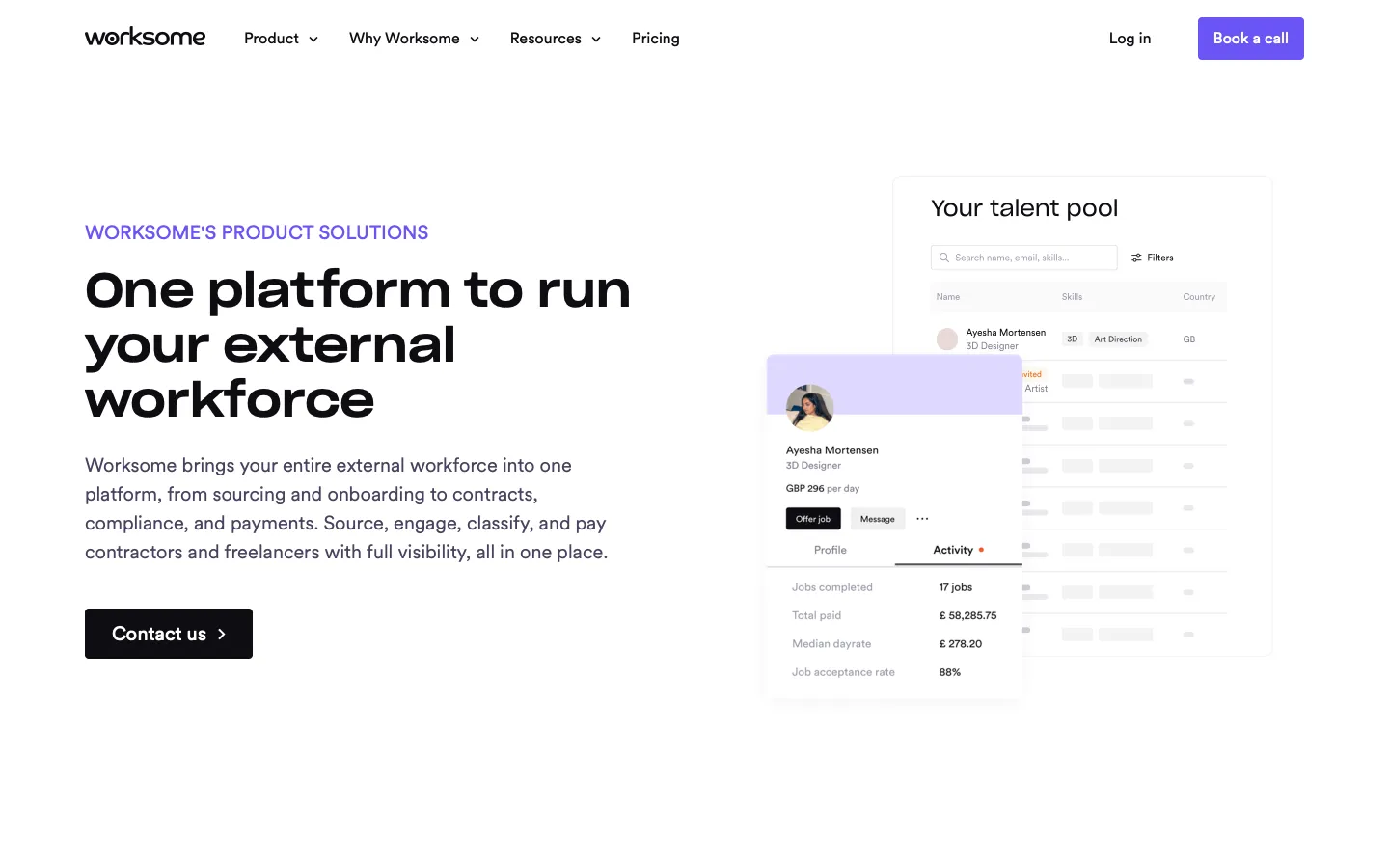This screenshot has width=1389, height=868.
Task: Click the 3D skill tag
Action: point(1073,339)
